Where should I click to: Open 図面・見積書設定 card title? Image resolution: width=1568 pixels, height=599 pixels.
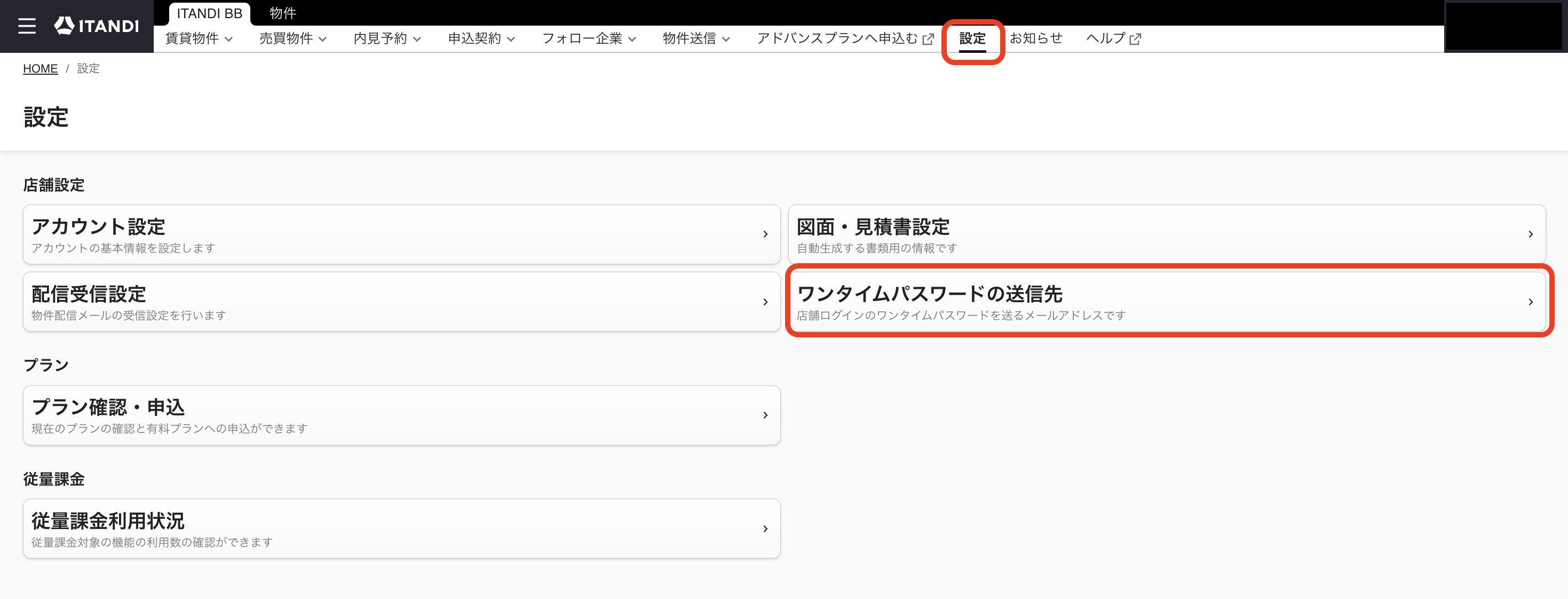pyautogui.click(x=873, y=227)
